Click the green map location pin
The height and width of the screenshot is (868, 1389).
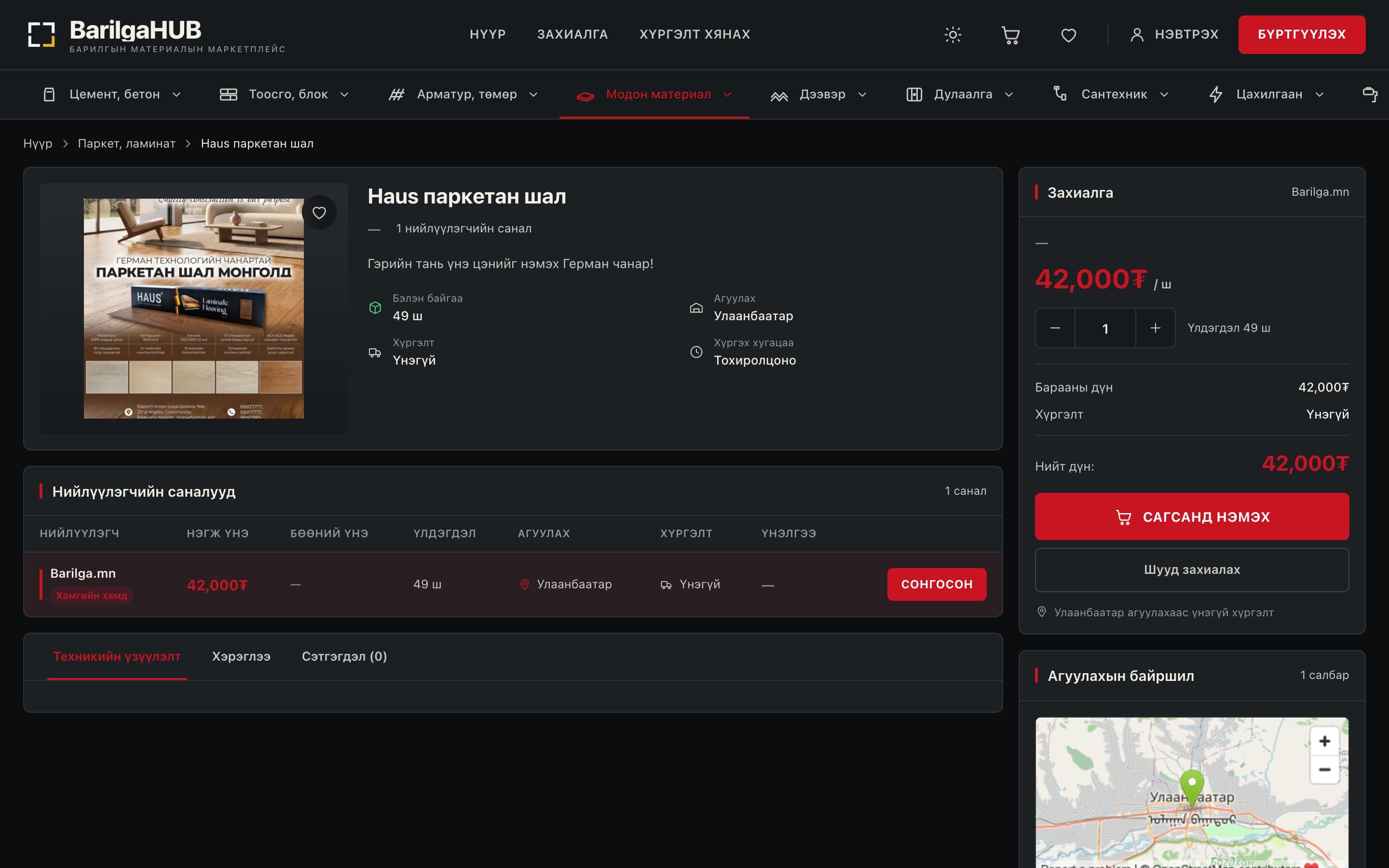coord(1192,787)
